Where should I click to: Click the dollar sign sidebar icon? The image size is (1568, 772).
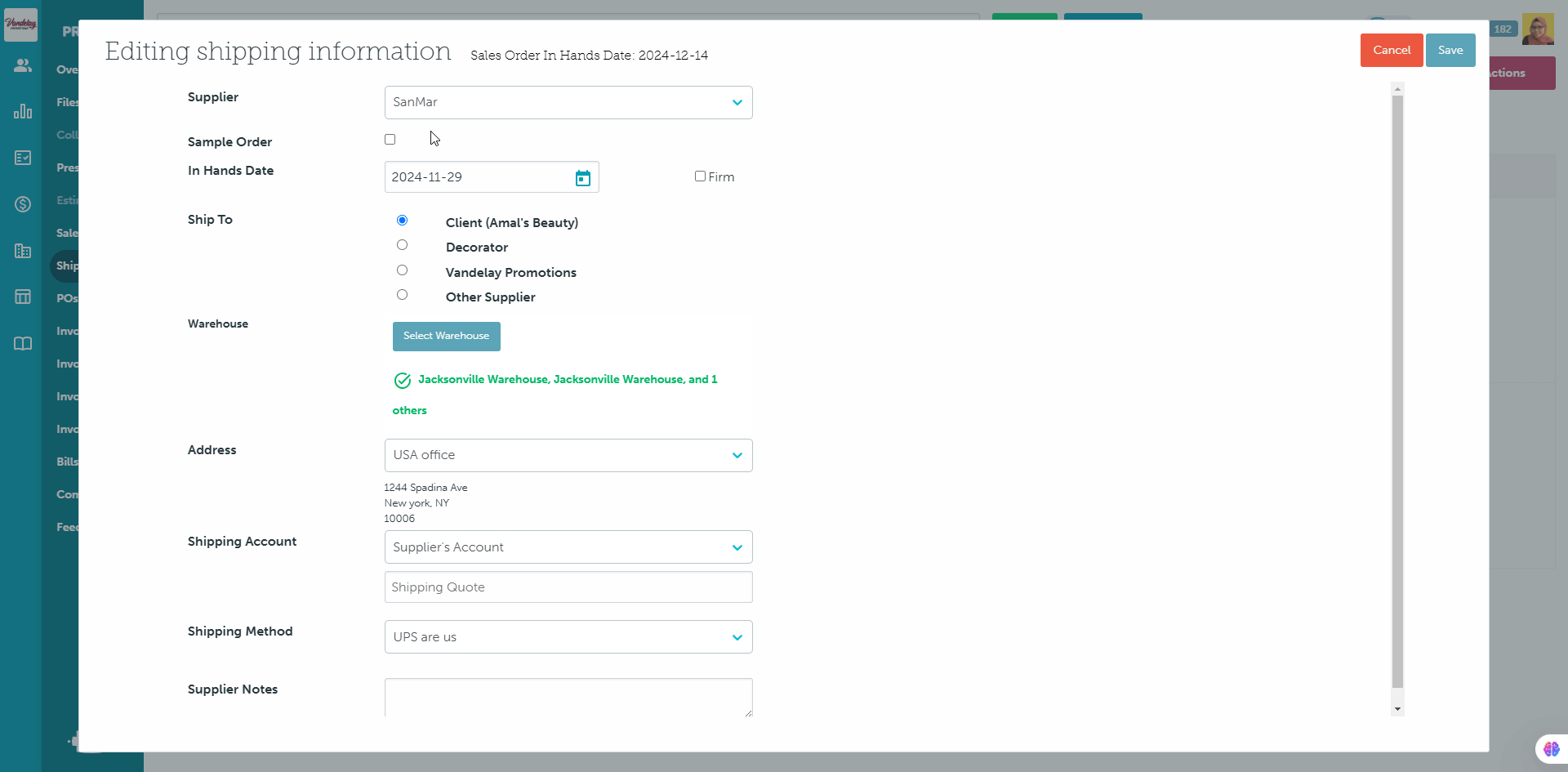tap(23, 204)
